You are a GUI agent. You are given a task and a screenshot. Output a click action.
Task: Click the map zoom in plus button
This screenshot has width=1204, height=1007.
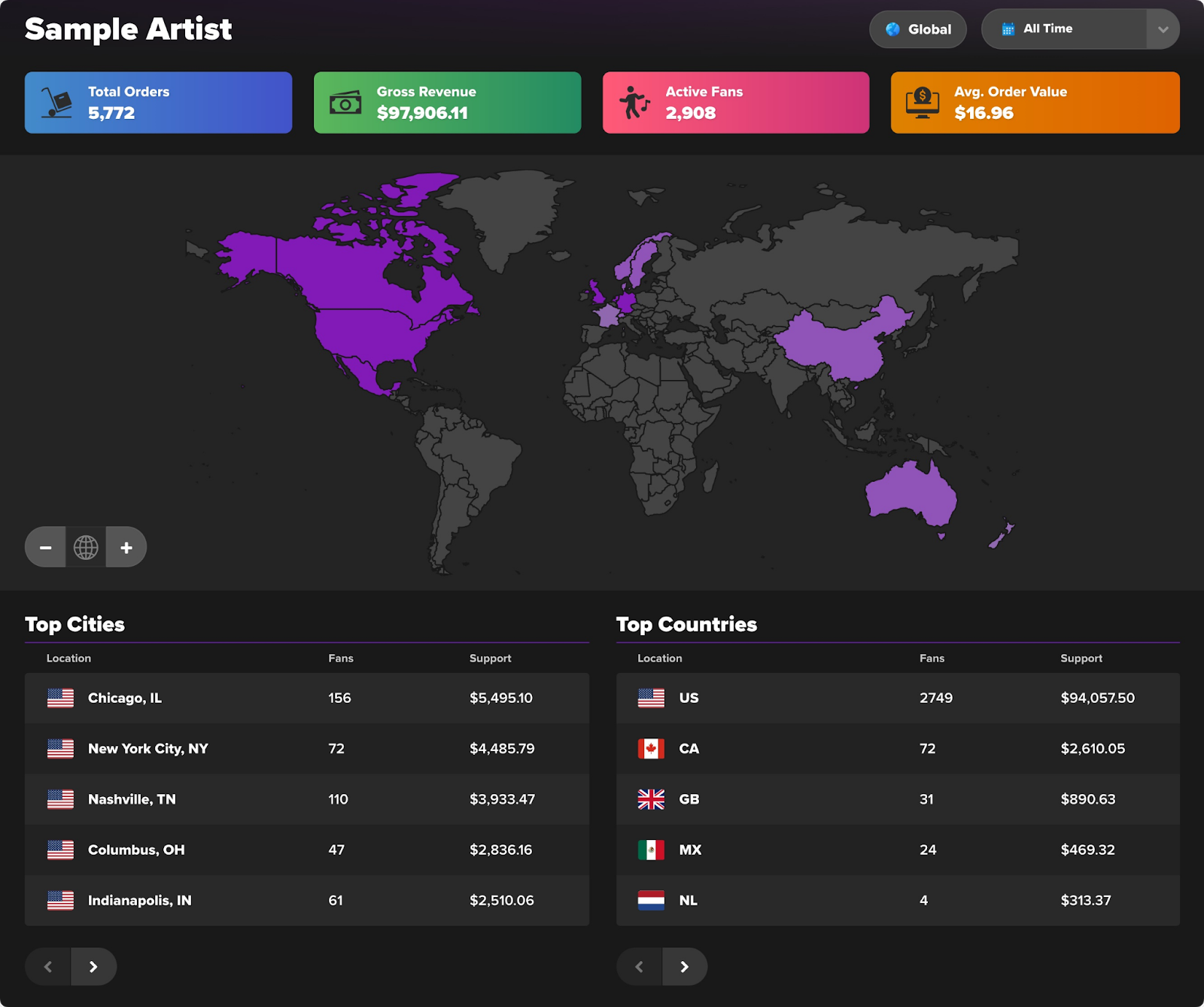pos(126,547)
